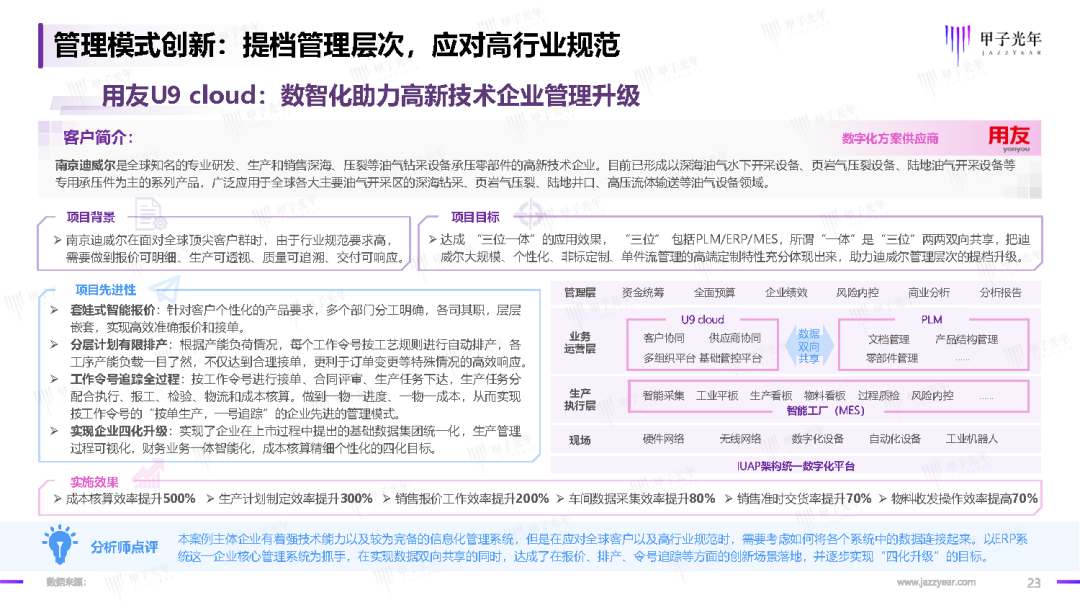Click the 管理模式创新 slide title

(x=337, y=45)
